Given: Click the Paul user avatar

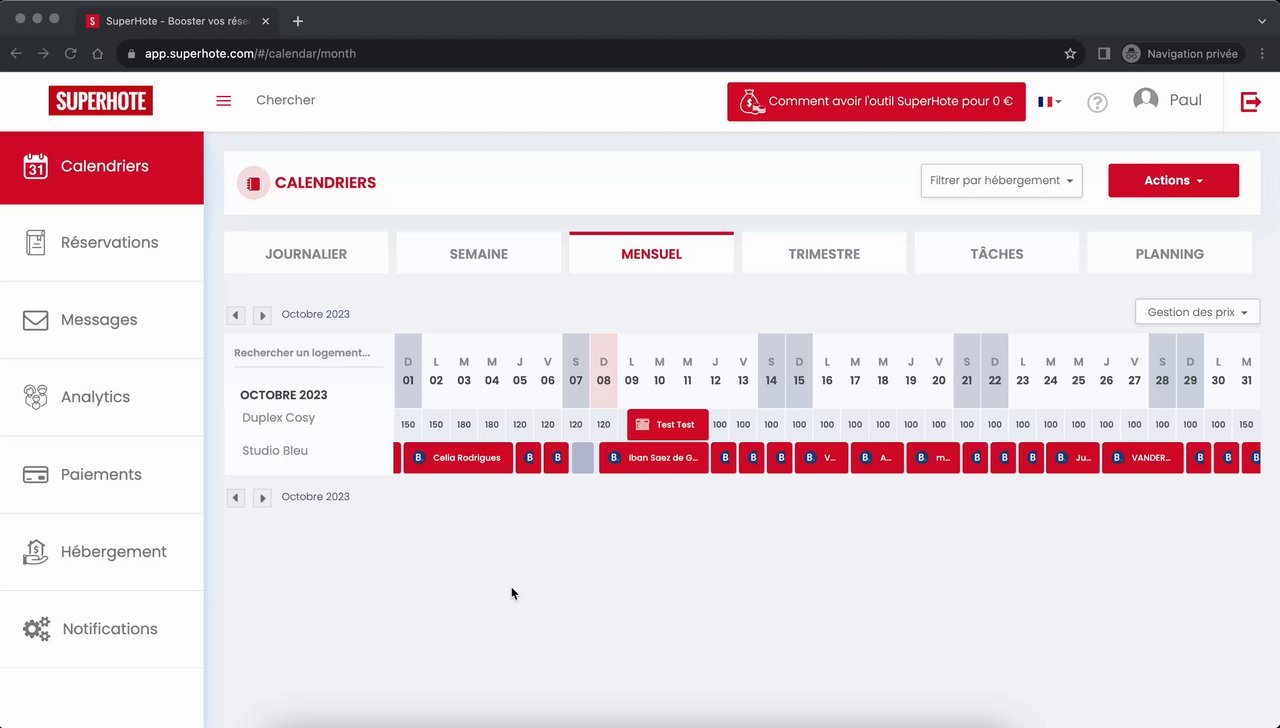Looking at the screenshot, I should [x=1146, y=99].
